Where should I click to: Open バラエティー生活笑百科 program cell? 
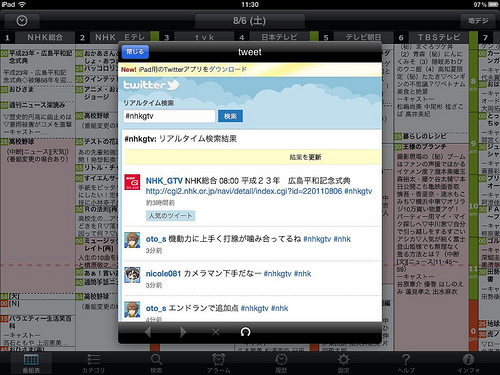click(37, 331)
